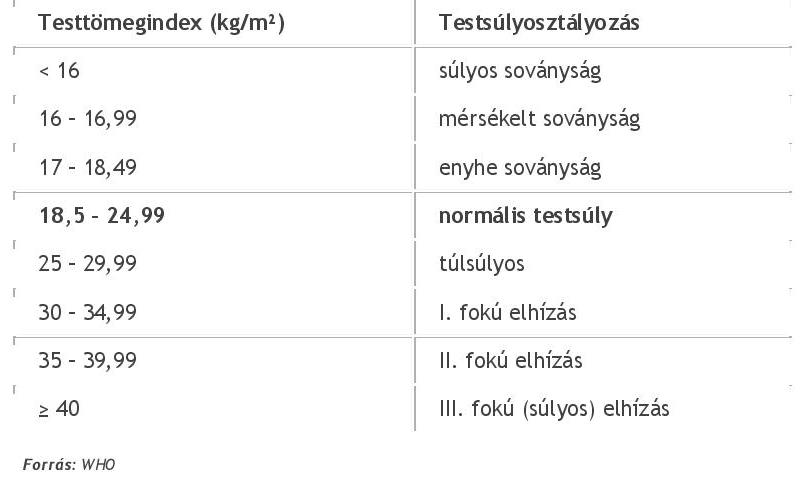This screenshot has height=494, width=811.
Task: Click the 'I. fokú elhízás' cell
Action: (507, 312)
